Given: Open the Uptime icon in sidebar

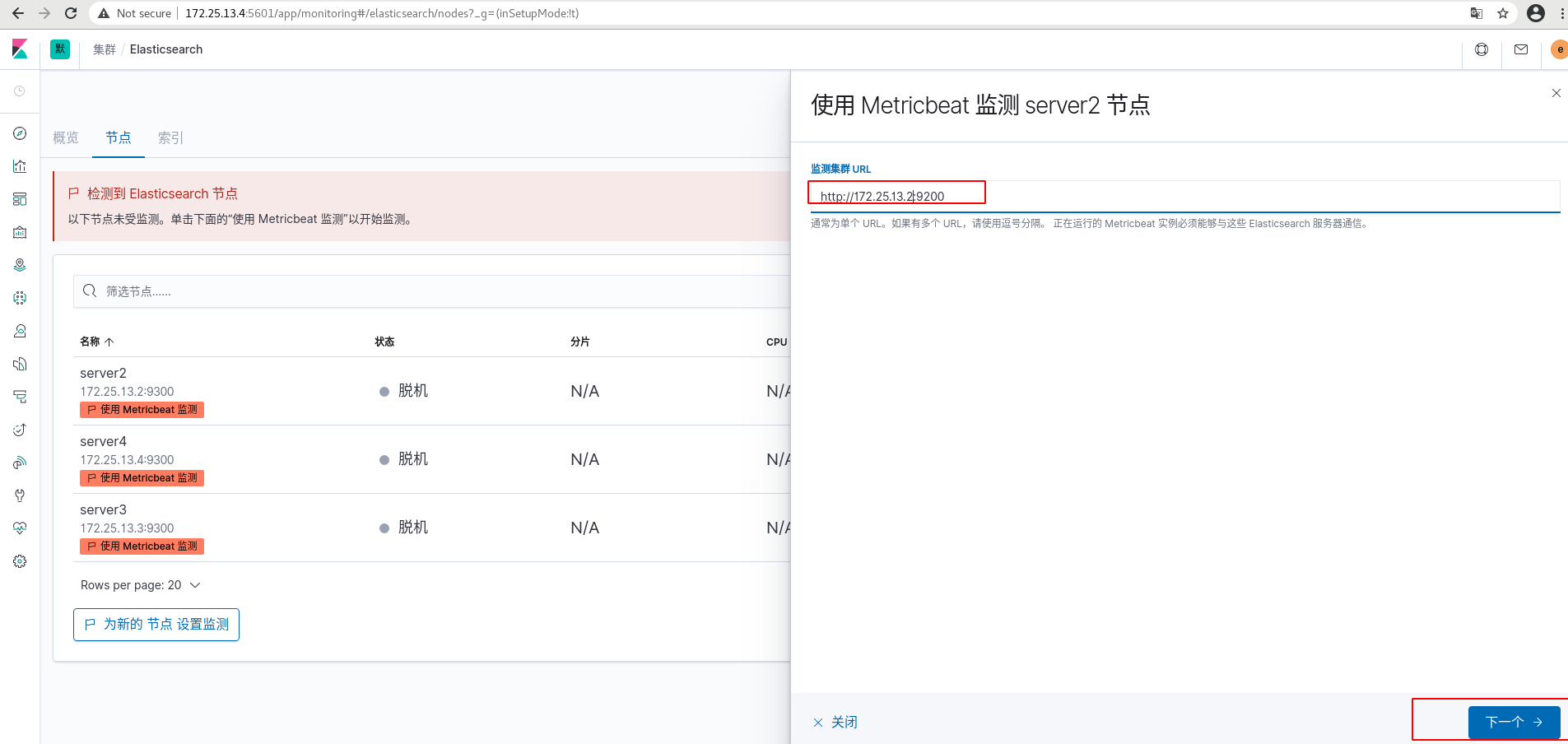Looking at the screenshot, I should point(20,430).
